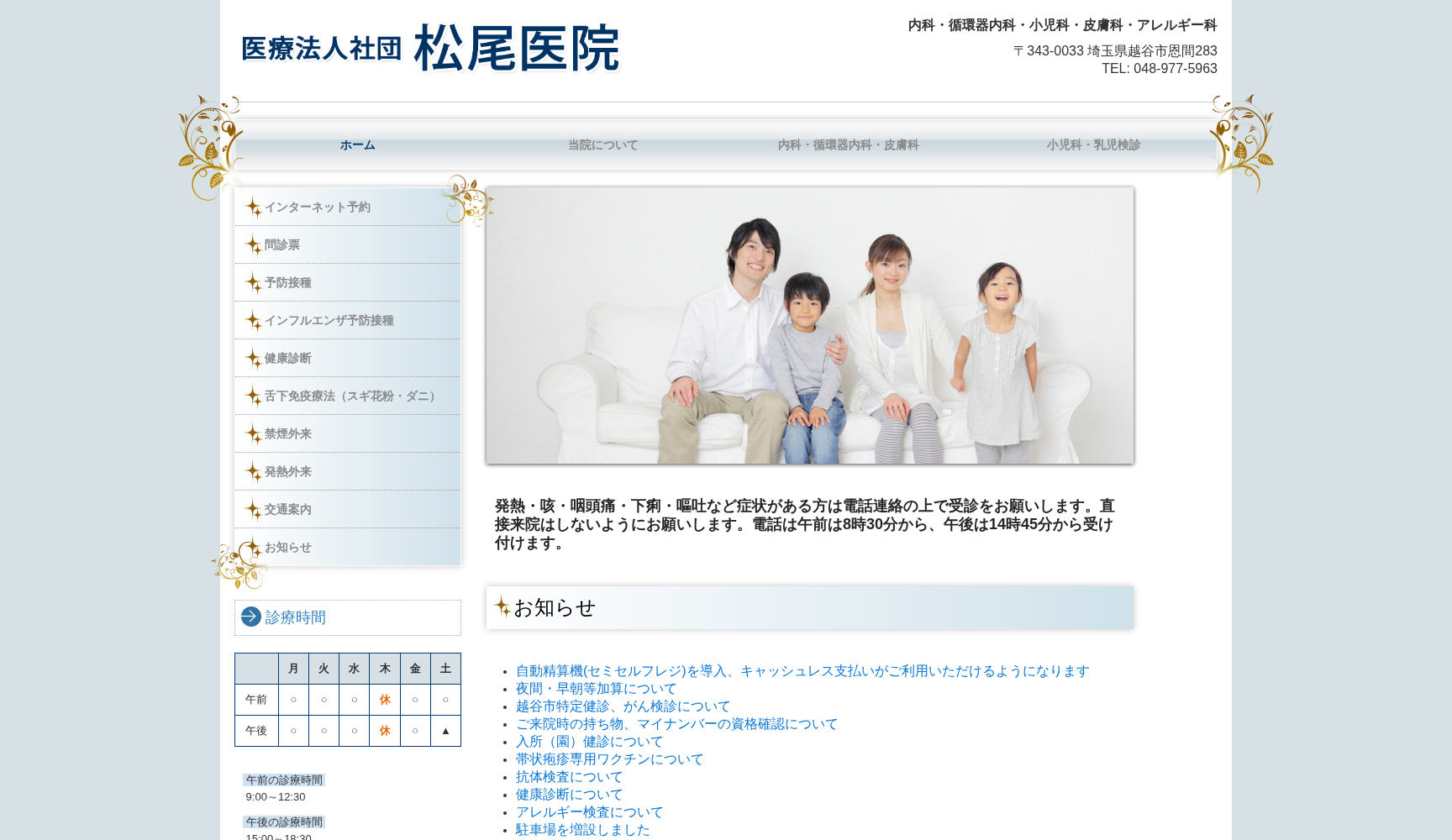Open the 舌下免疫療法 sidebar link
This screenshot has width=1452, height=840.
(x=352, y=396)
